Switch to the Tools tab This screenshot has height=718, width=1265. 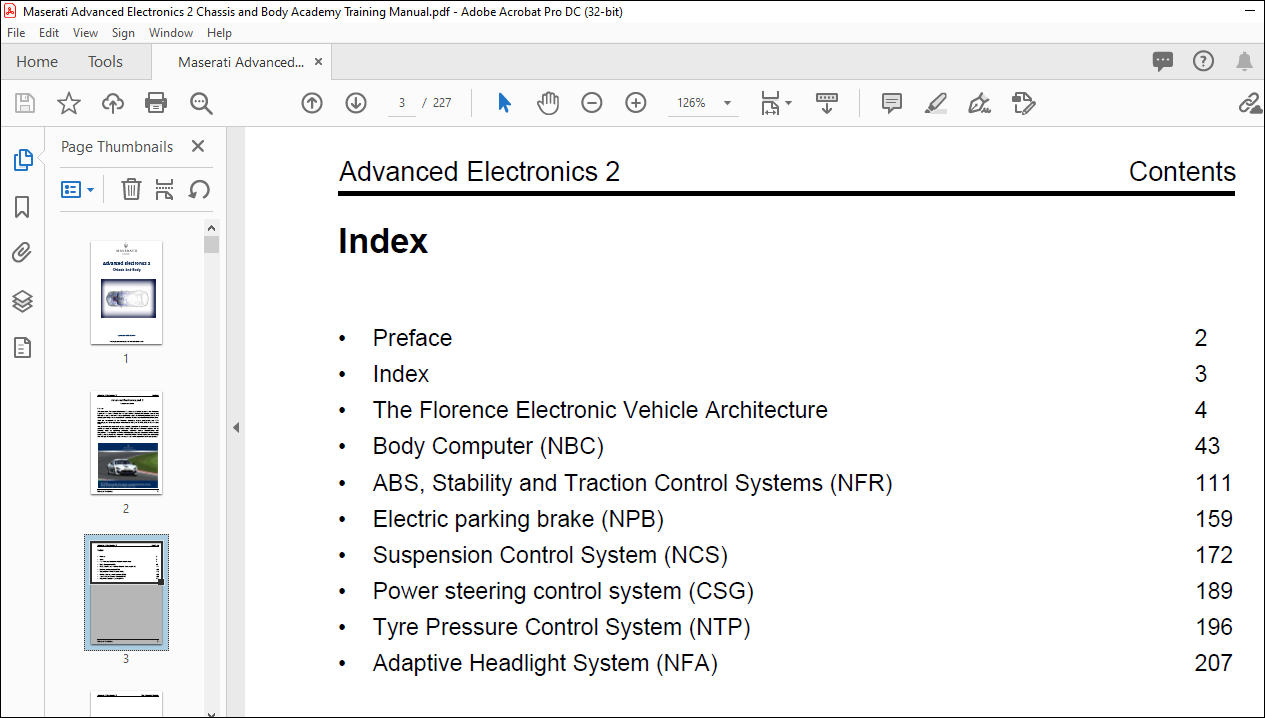(105, 62)
